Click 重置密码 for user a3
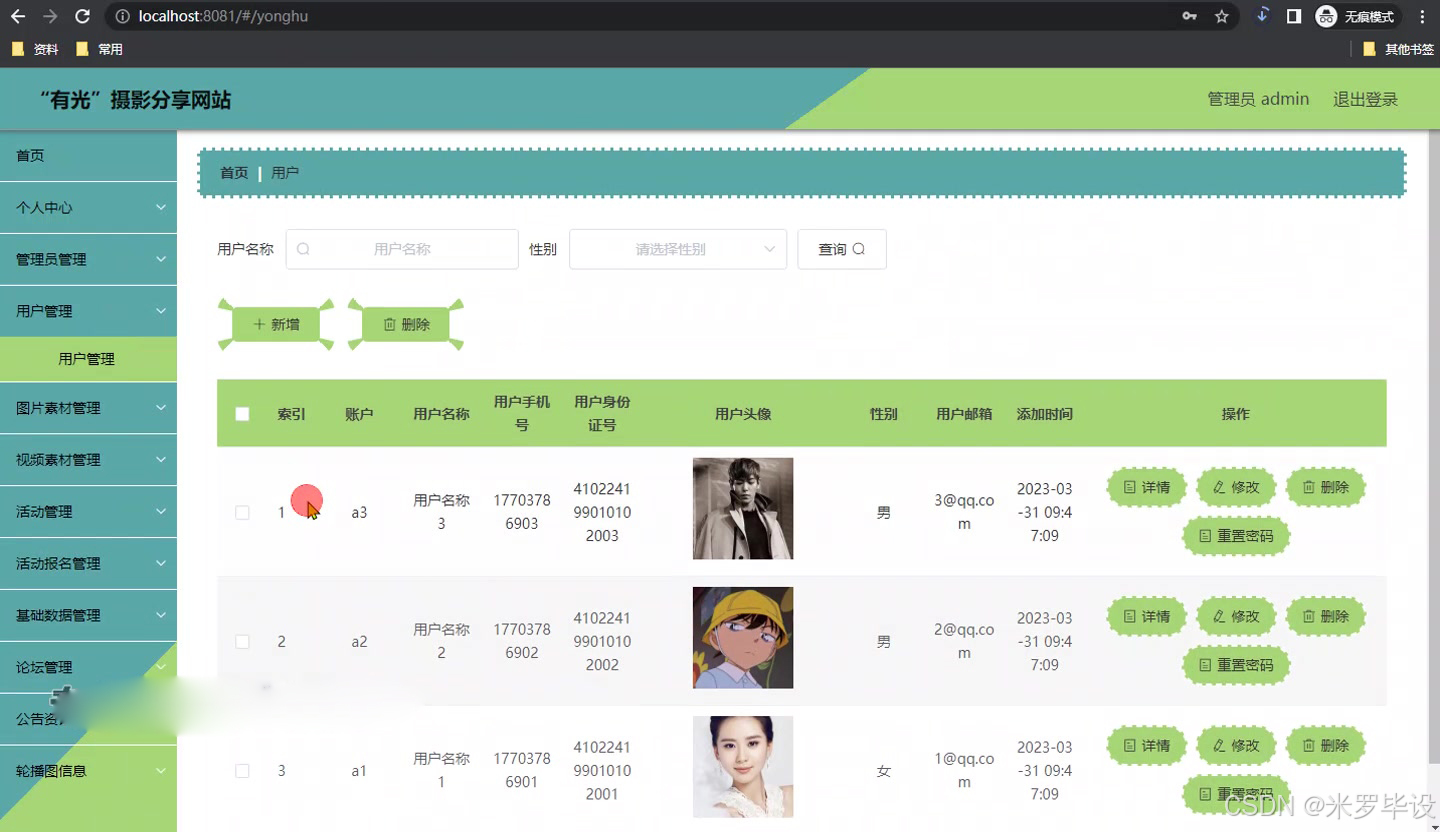This screenshot has width=1440, height=832. [x=1236, y=536]
